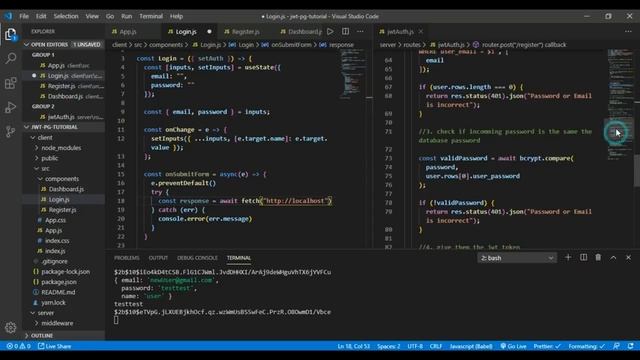Image resolution: width=640 pixels, height=360 pixels.
Task: Maximize the terminal panel with up chevron
Action: (613, 258)
